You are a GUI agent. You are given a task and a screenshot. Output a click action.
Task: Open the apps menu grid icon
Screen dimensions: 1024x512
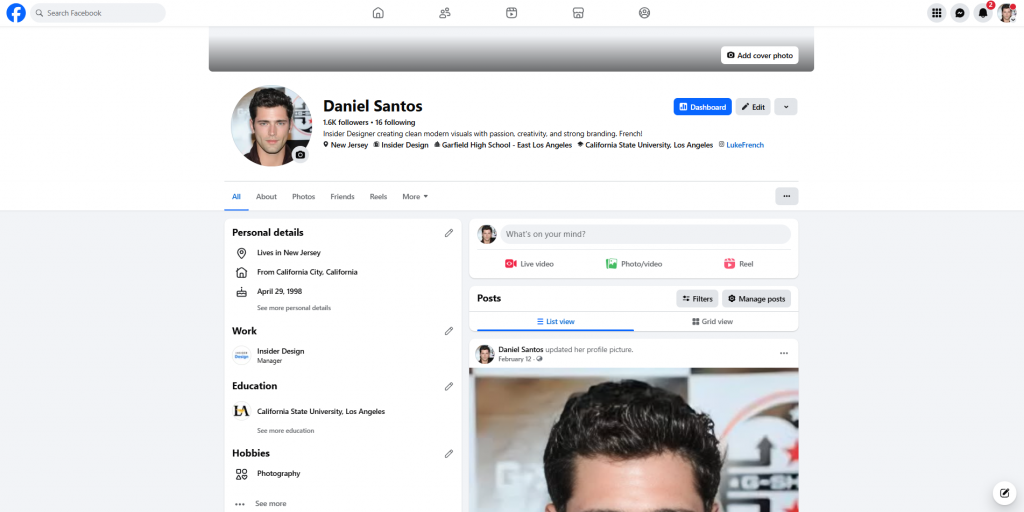pos(936,12)
